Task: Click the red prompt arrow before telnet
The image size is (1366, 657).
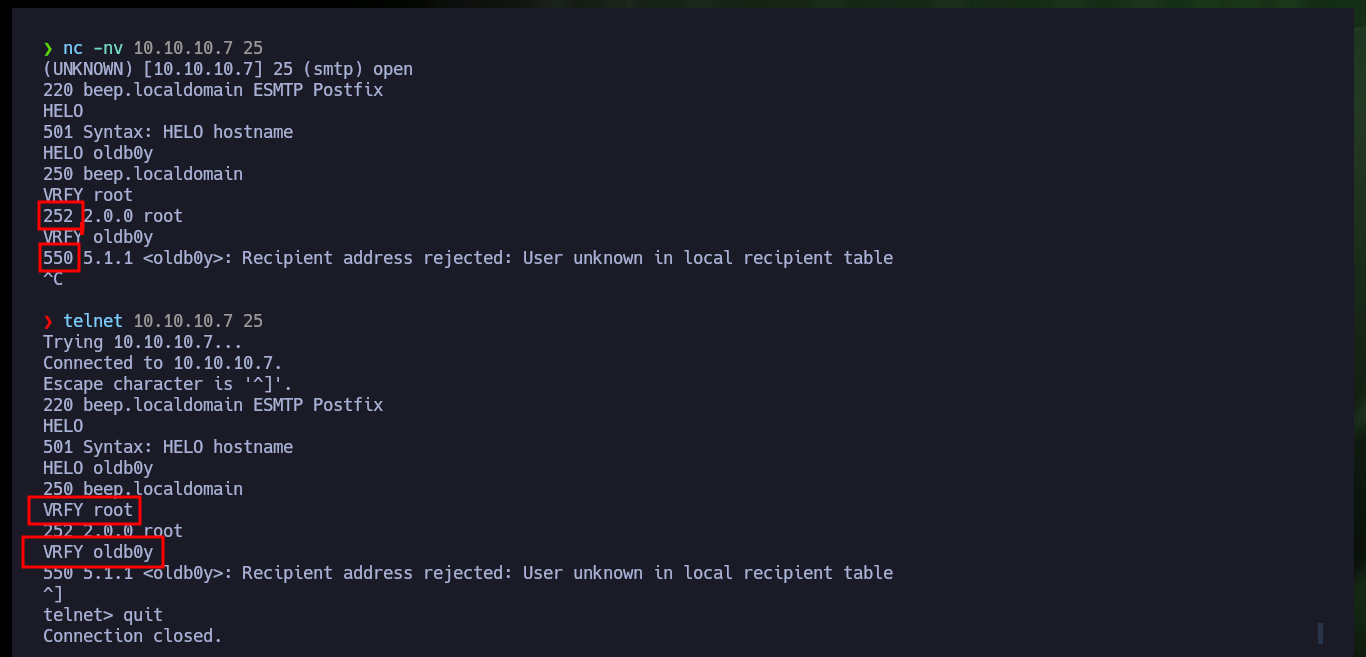Action: [x=48, y=321]
